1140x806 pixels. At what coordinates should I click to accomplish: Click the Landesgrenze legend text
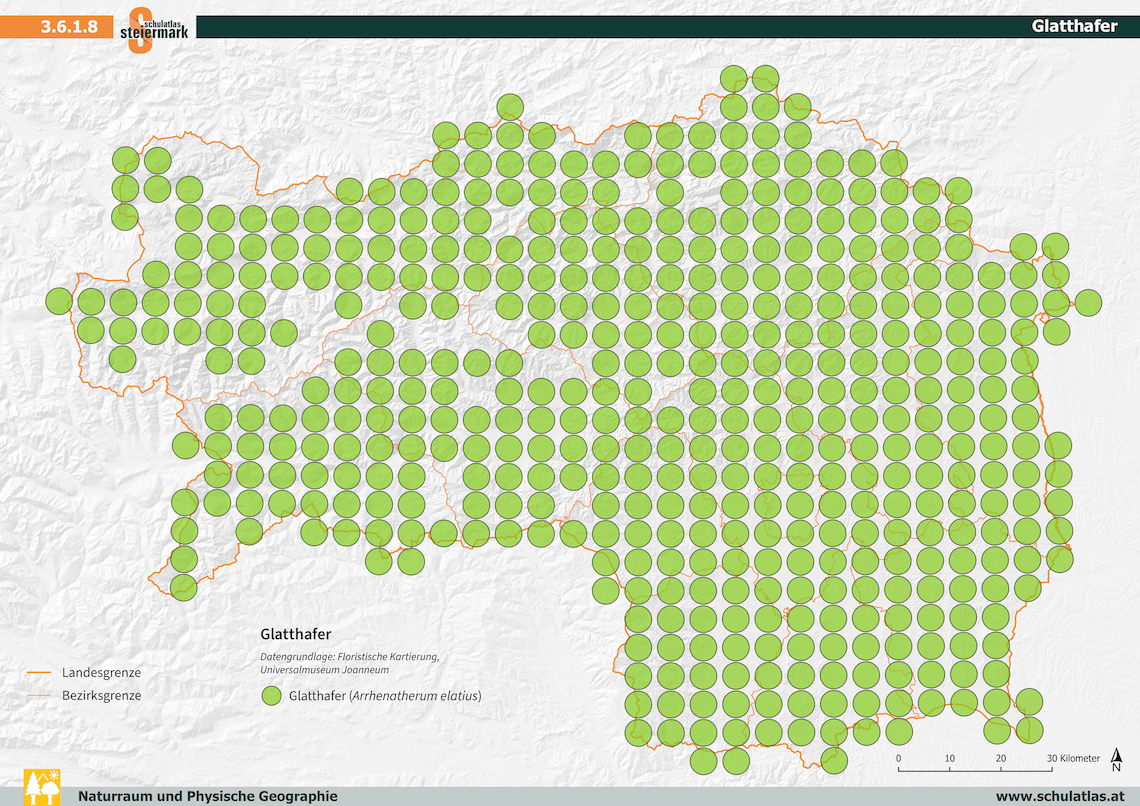click(x=101, y=673)
